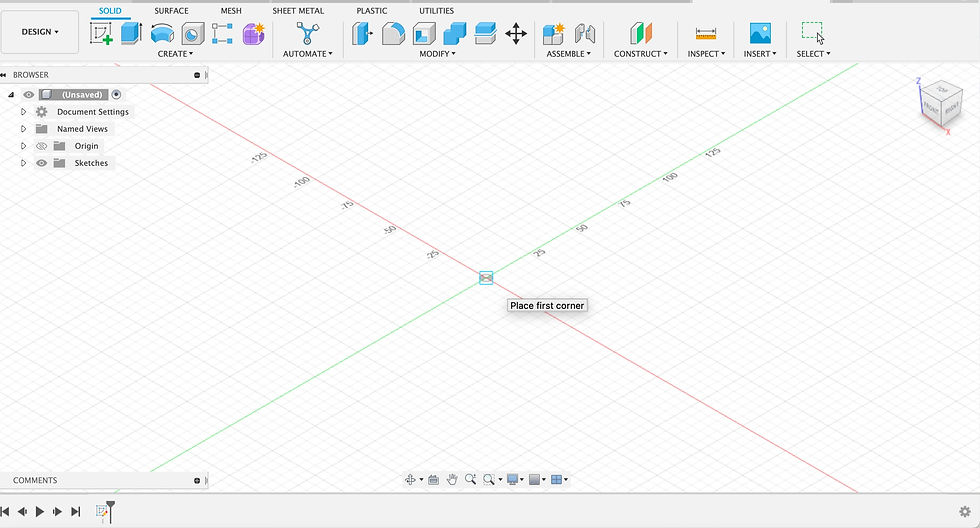Click the Viewports layout icon
Image resolution: width=980 pixels, height=528 pixels.
coord(556,479)
